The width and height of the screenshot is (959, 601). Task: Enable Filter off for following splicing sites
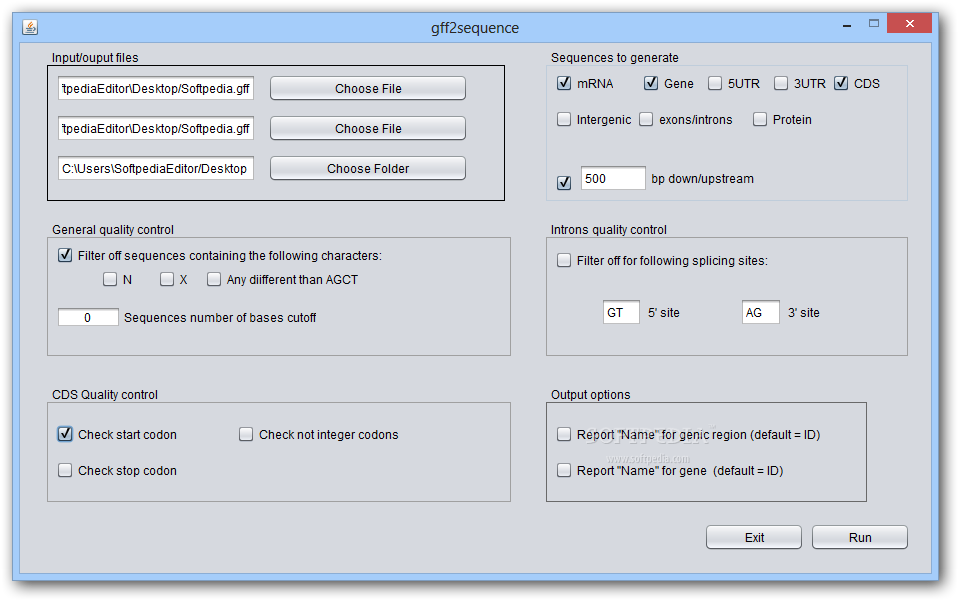click(x=564, y=260)
